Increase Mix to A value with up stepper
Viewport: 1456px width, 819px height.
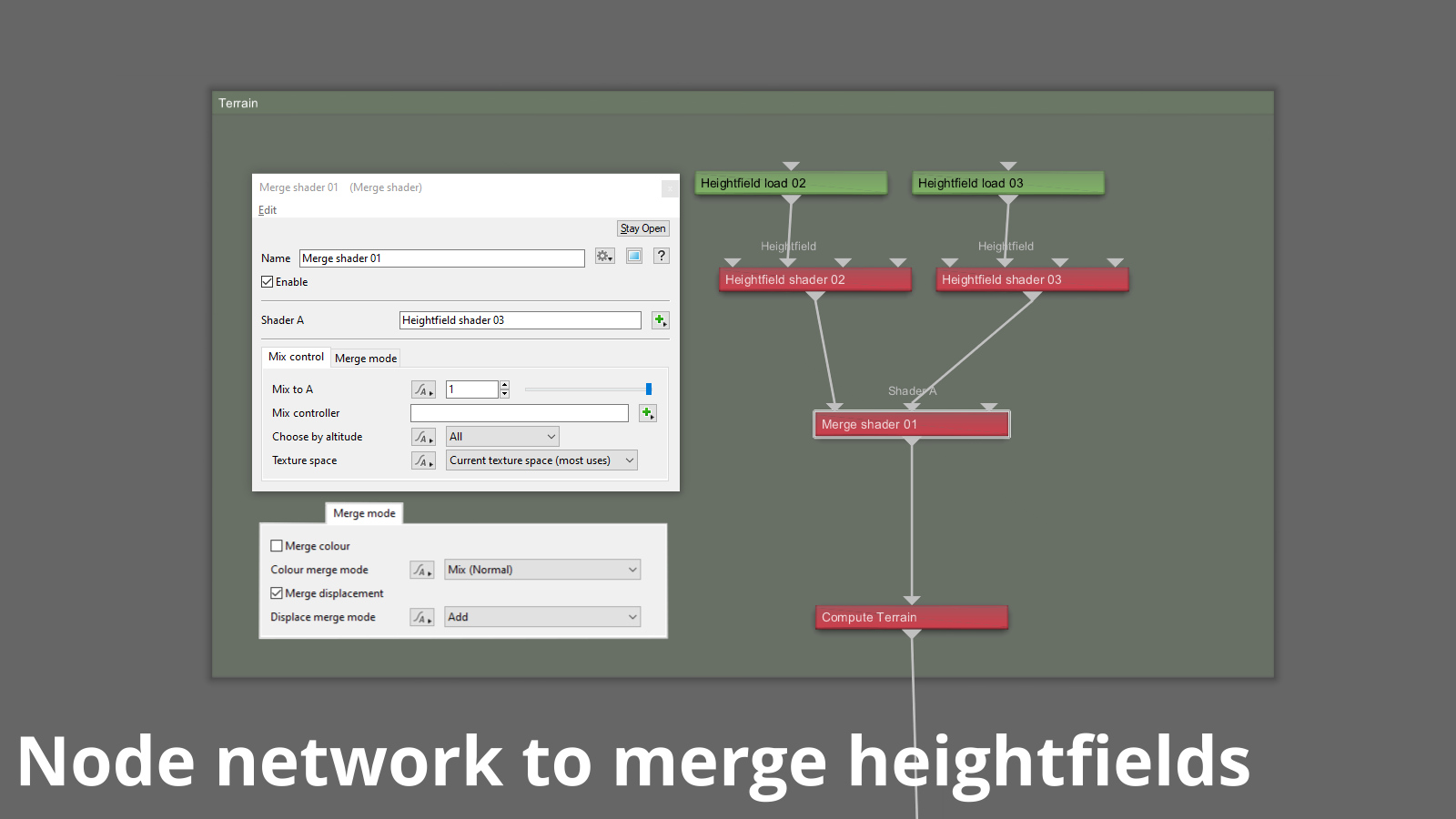click(505, 385)
